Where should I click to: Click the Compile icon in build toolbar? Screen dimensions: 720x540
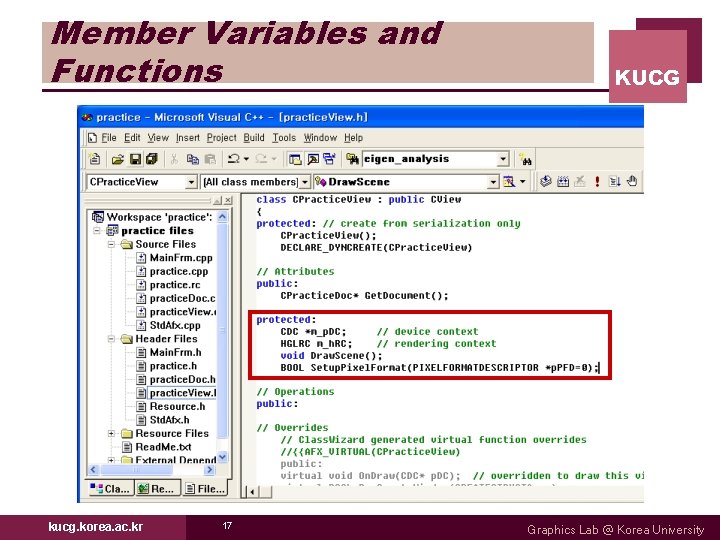(x=545, y=181)
